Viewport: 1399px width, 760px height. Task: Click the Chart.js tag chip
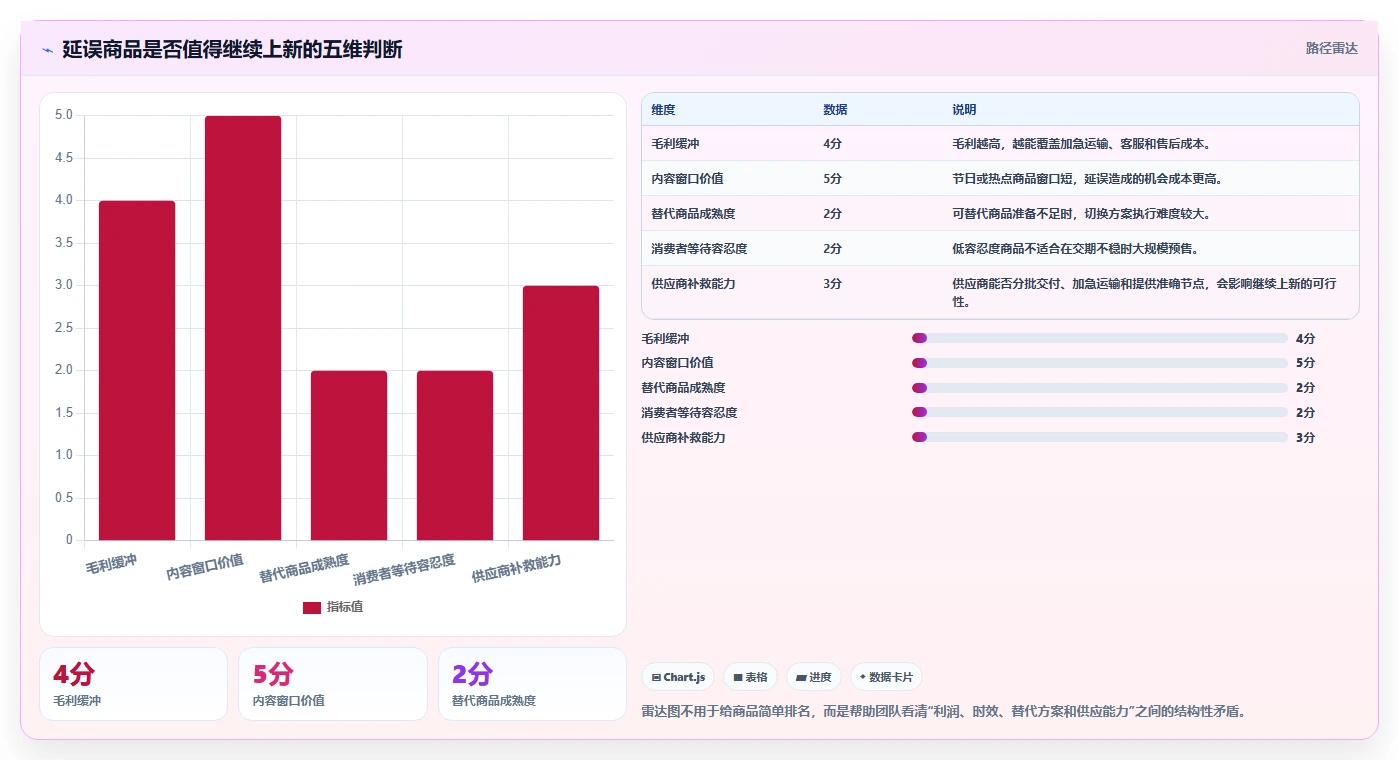coord(678,677)
